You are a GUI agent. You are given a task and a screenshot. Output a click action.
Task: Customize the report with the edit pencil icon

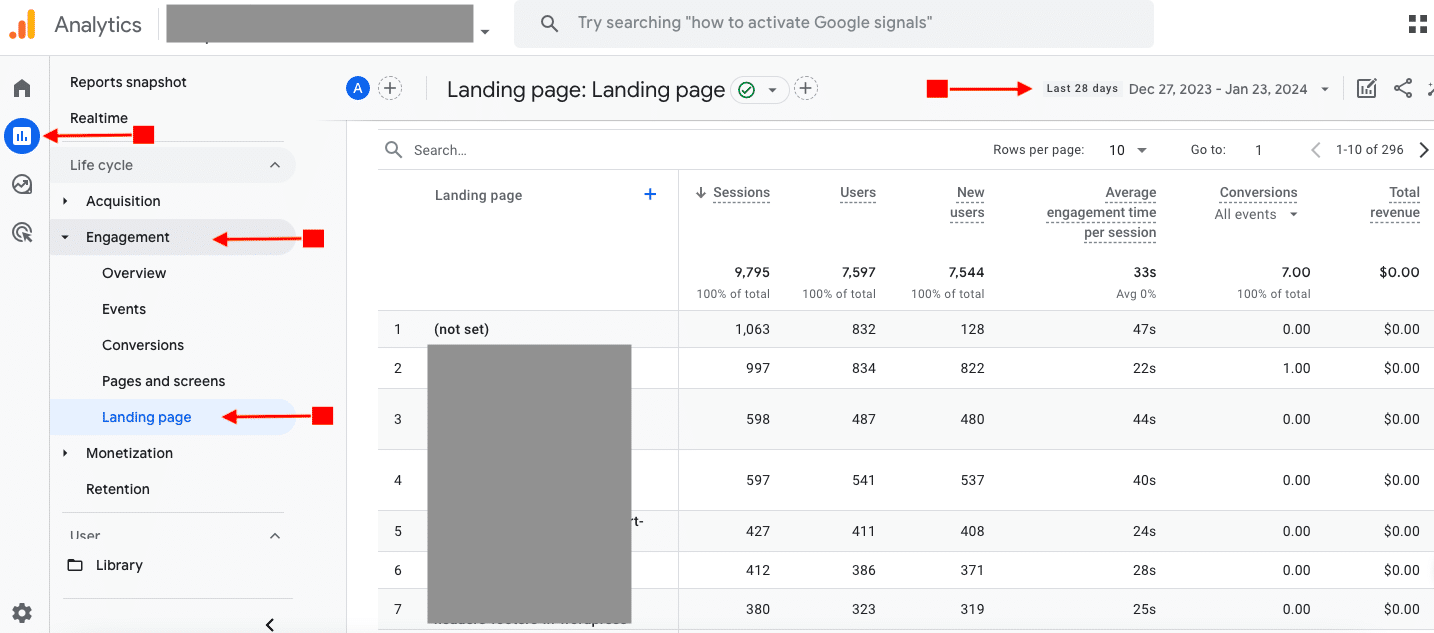click(x=1366, y=88)
